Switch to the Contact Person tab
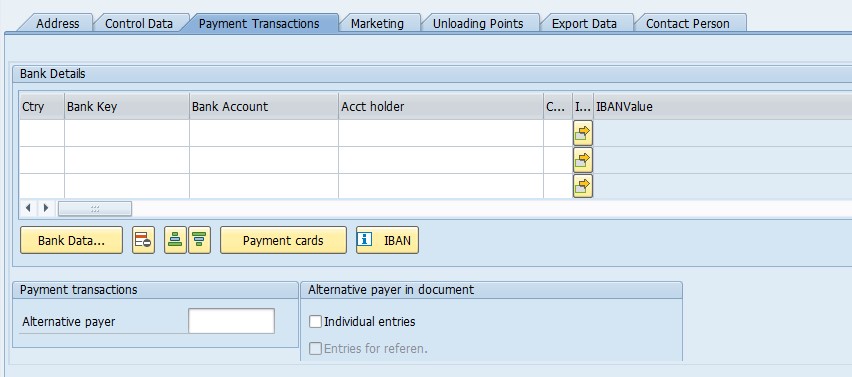This screenshot has width=852, height=377. (x=687, y=23)
